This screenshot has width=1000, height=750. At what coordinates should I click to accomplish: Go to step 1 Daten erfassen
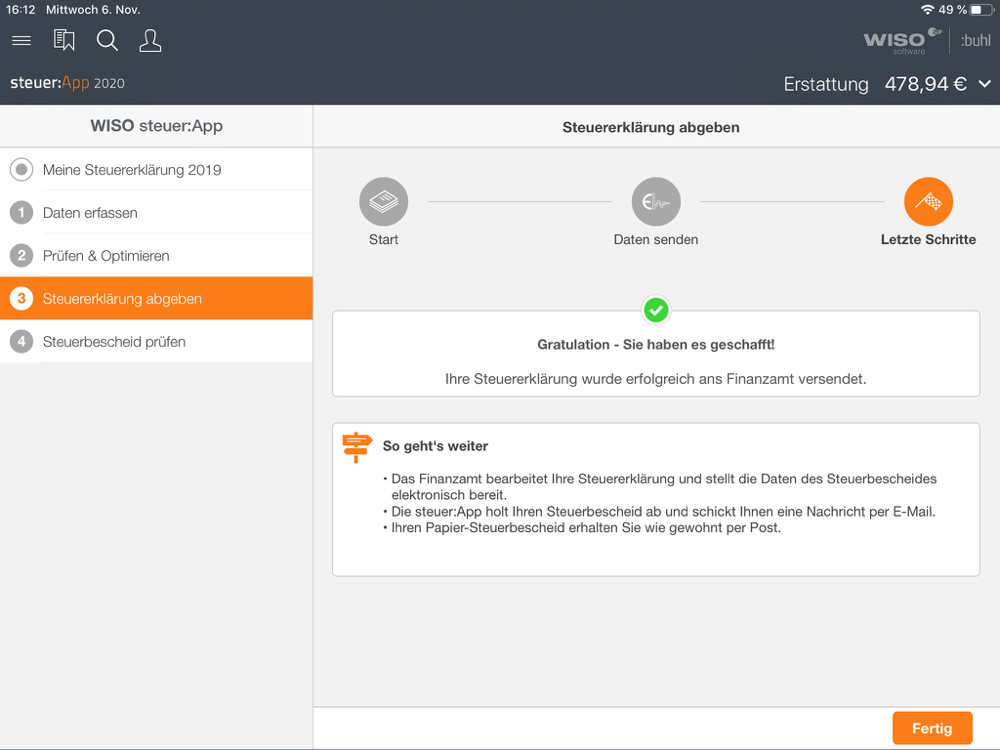click(156, 212)
